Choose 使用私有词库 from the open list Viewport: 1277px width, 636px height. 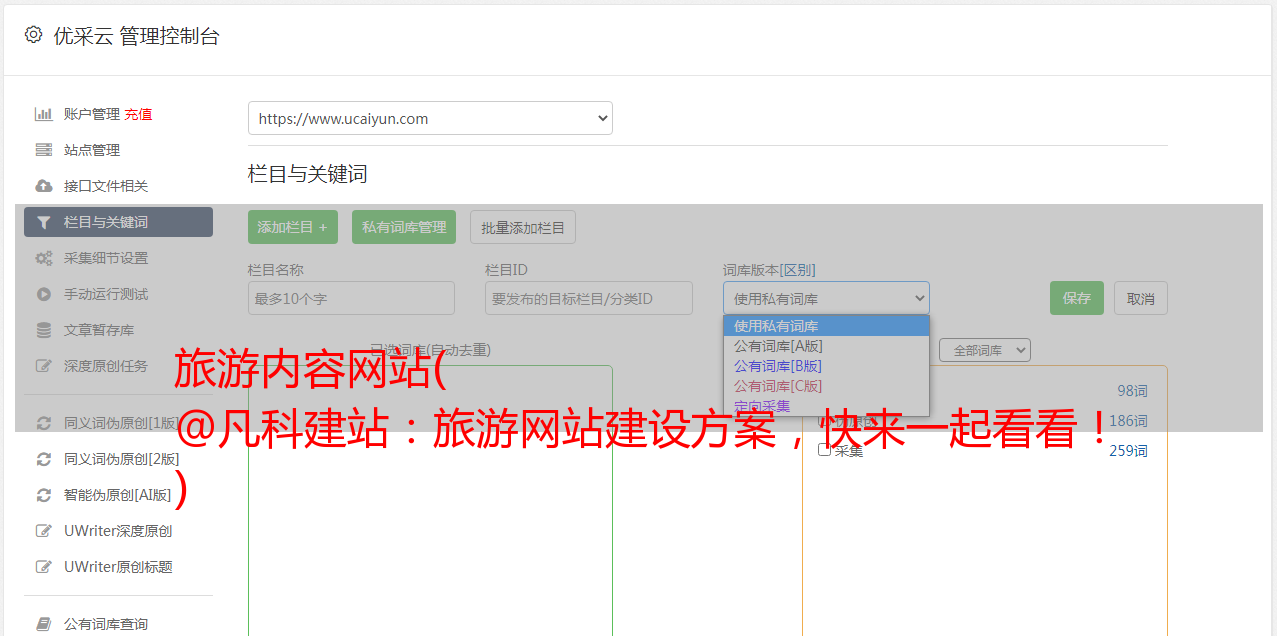[x=826, y=326]
